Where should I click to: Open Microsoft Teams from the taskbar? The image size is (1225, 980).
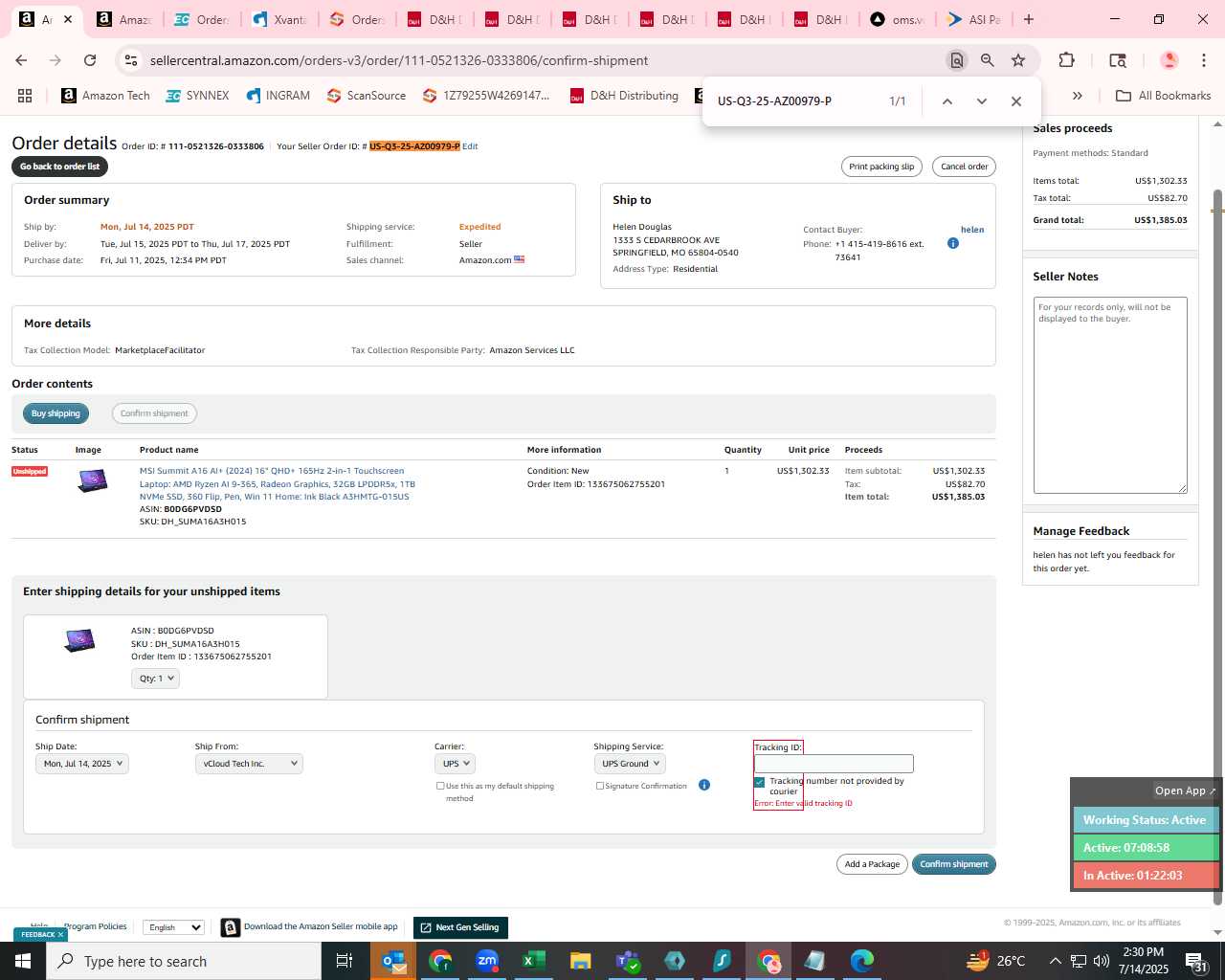[x=628, y=961]
